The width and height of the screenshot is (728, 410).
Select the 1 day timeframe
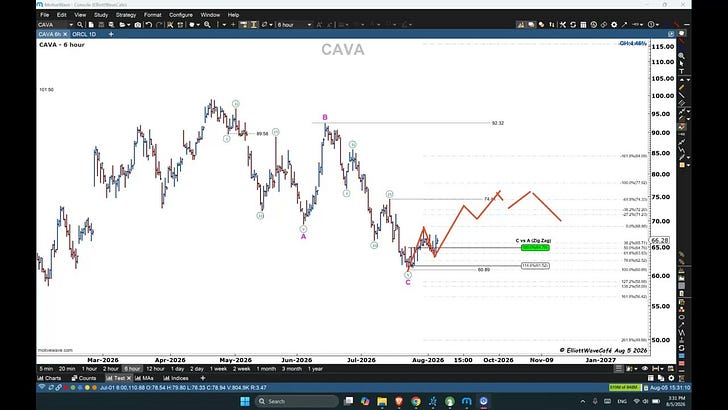pos(178,369)
